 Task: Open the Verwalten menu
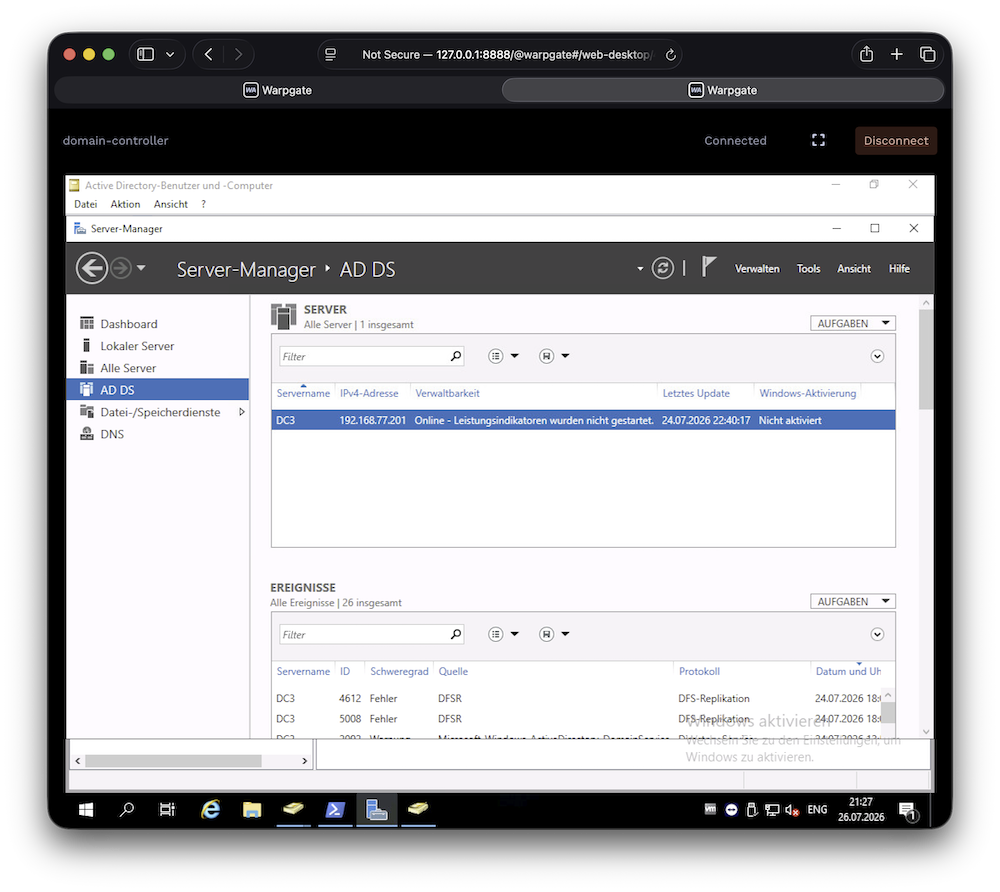pyautogui.click(x=757, y=269)
